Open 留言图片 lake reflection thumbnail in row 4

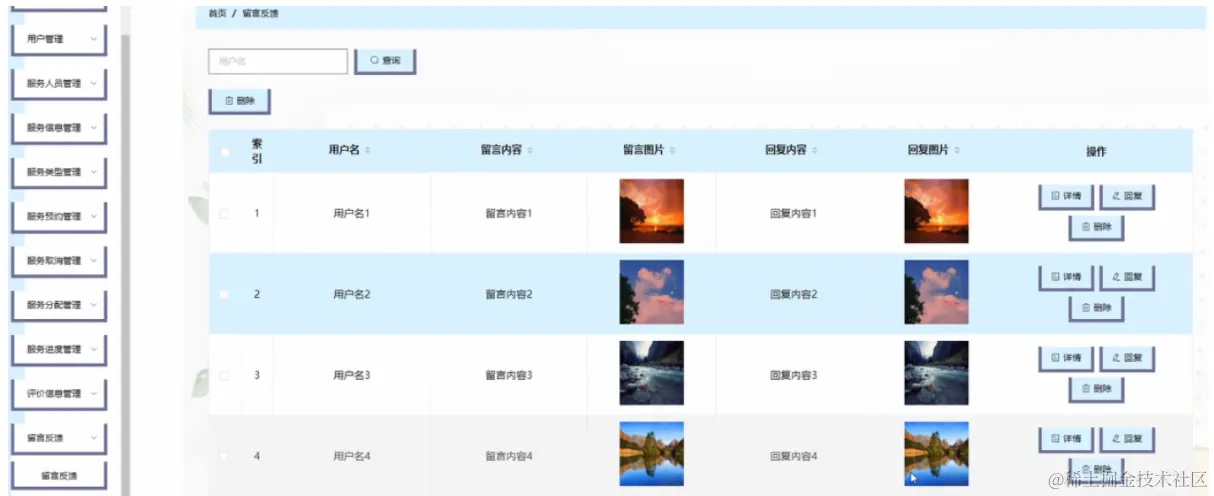(x=651, y=454)
